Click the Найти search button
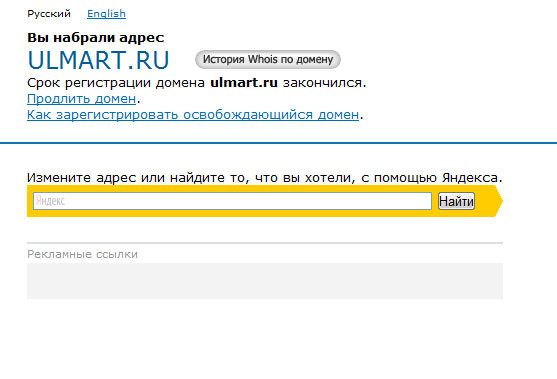Image resolution: width=557 pixels, height=379 pixels. point(456,201)
